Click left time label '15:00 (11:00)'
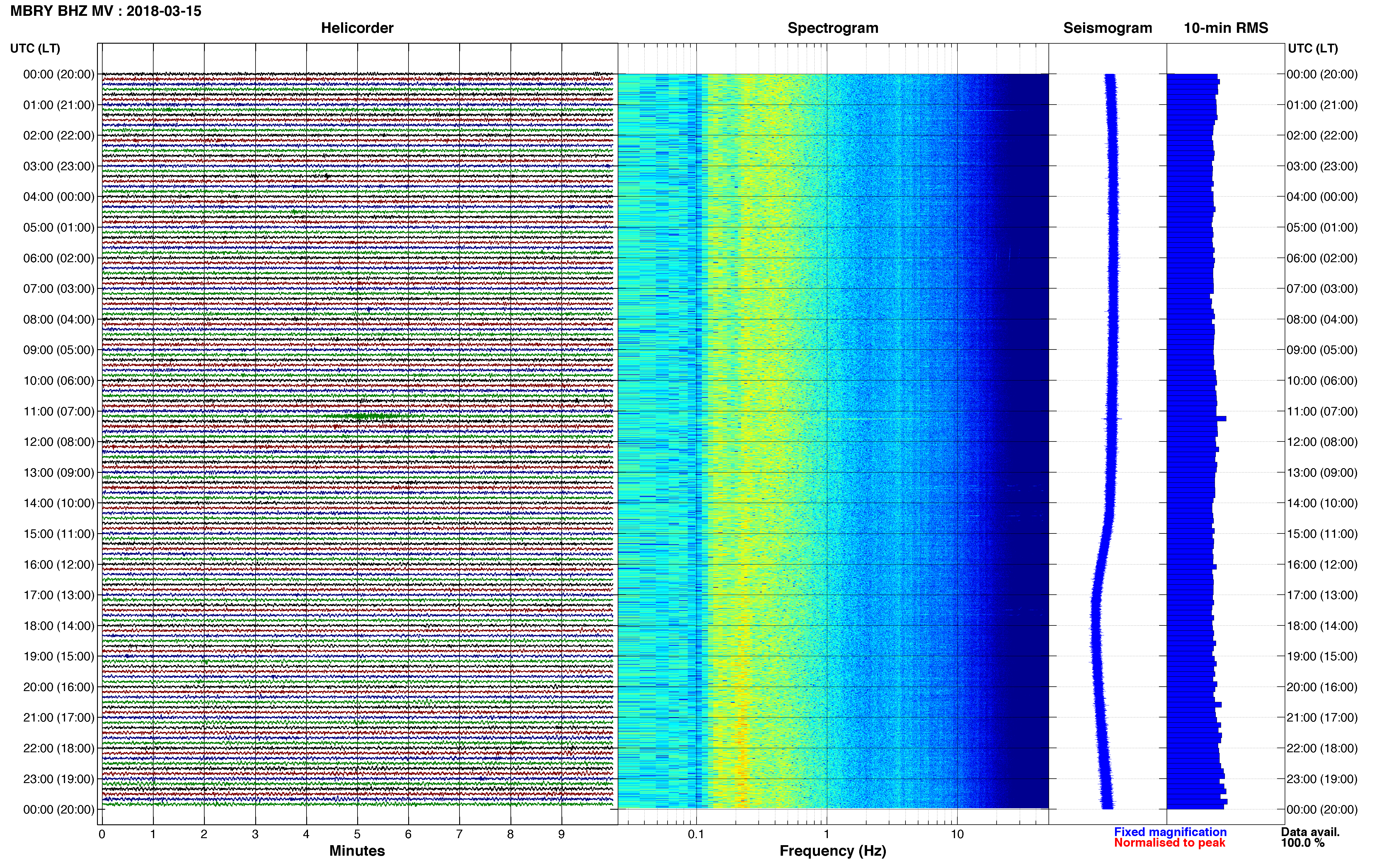 [59, 534]
